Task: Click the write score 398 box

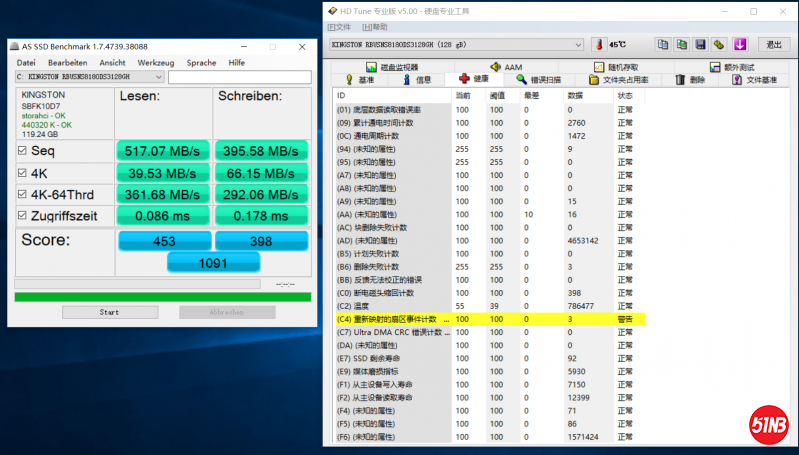Action: coord(261,241)
